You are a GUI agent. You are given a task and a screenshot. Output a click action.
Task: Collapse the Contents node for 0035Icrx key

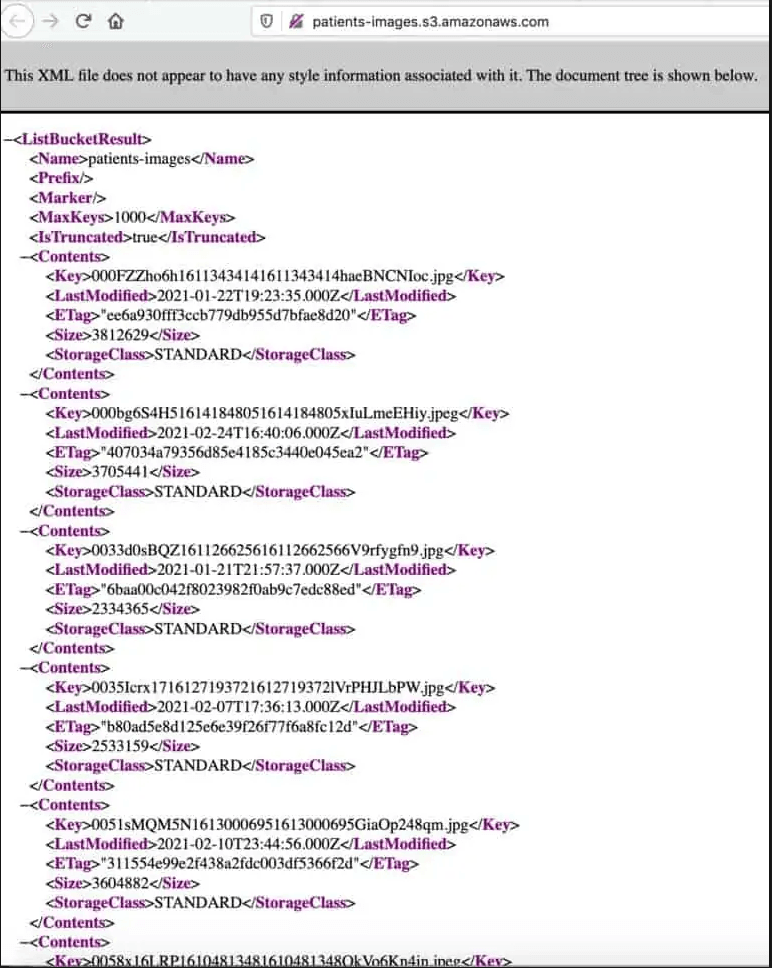pos(25,668)
